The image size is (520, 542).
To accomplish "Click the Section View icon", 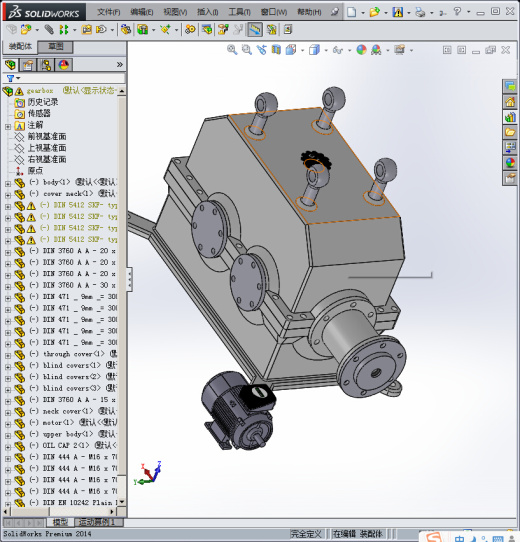I will (276, 50).
